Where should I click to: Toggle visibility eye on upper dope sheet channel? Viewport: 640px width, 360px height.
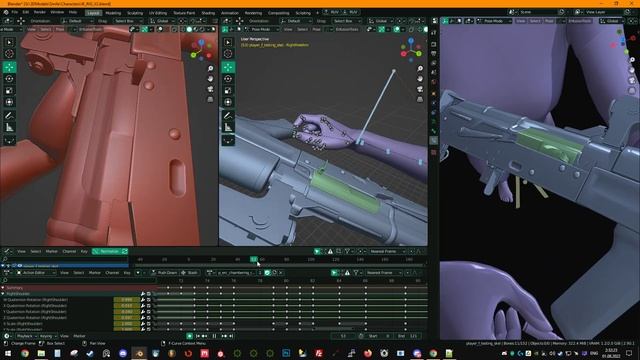19,265
